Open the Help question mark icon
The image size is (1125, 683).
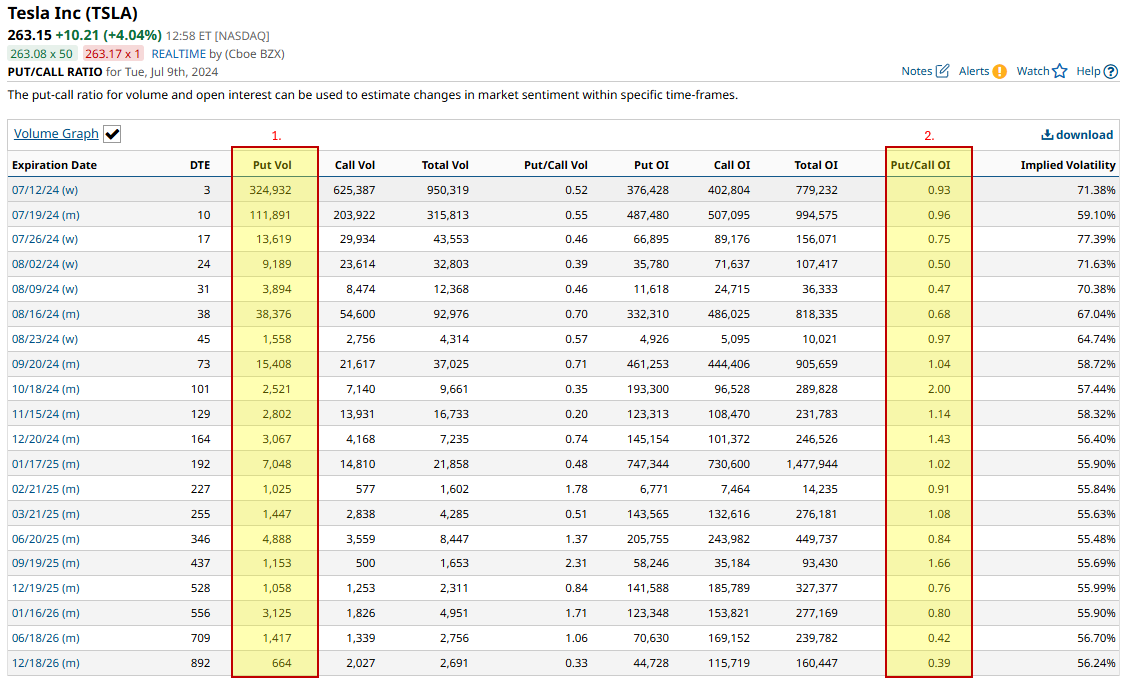click(1111, 71)
